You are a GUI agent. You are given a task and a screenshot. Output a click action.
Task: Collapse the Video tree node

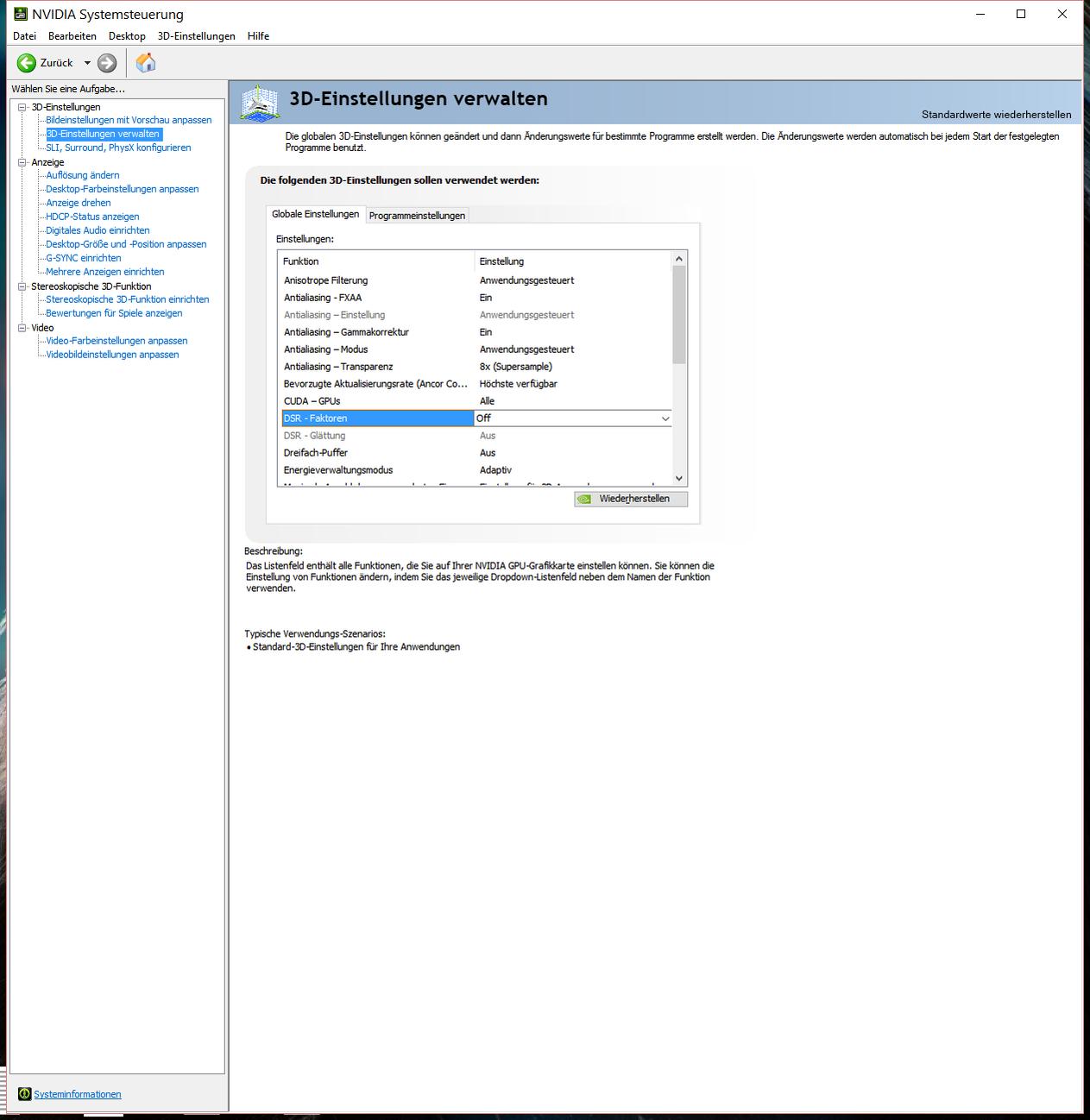22,328
